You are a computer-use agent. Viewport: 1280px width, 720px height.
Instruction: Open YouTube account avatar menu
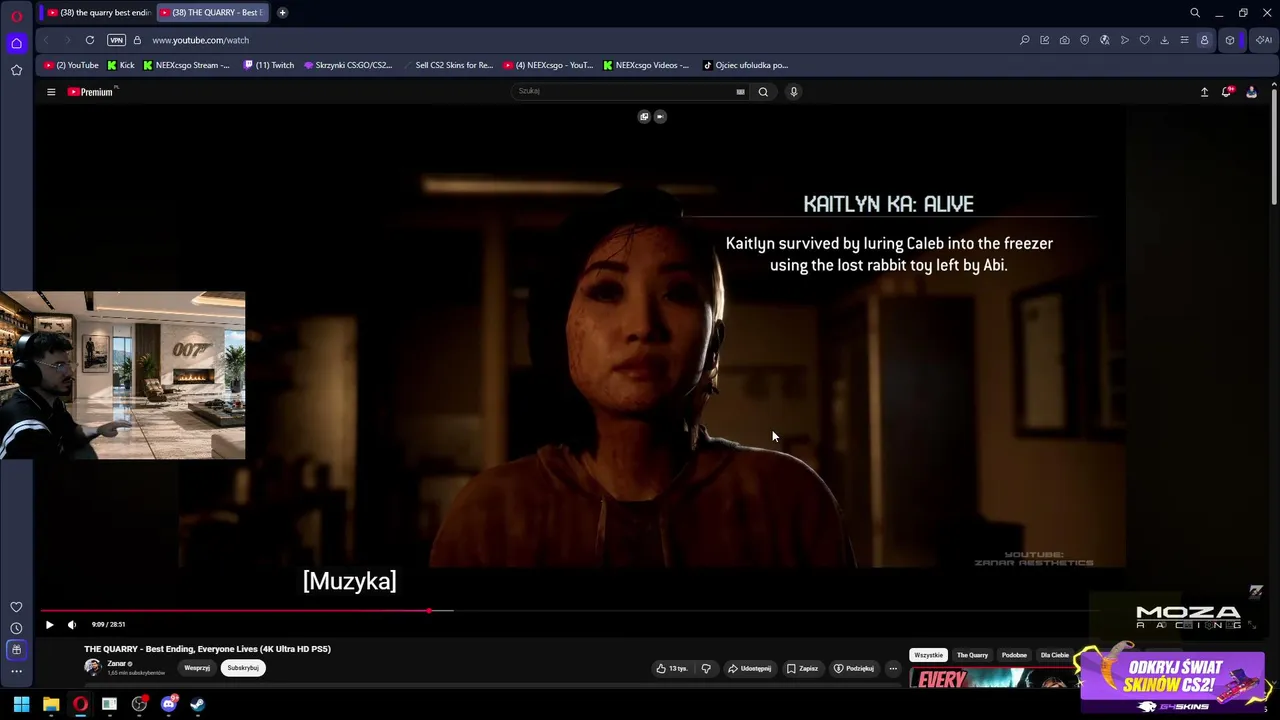[x=1251, y=92]
